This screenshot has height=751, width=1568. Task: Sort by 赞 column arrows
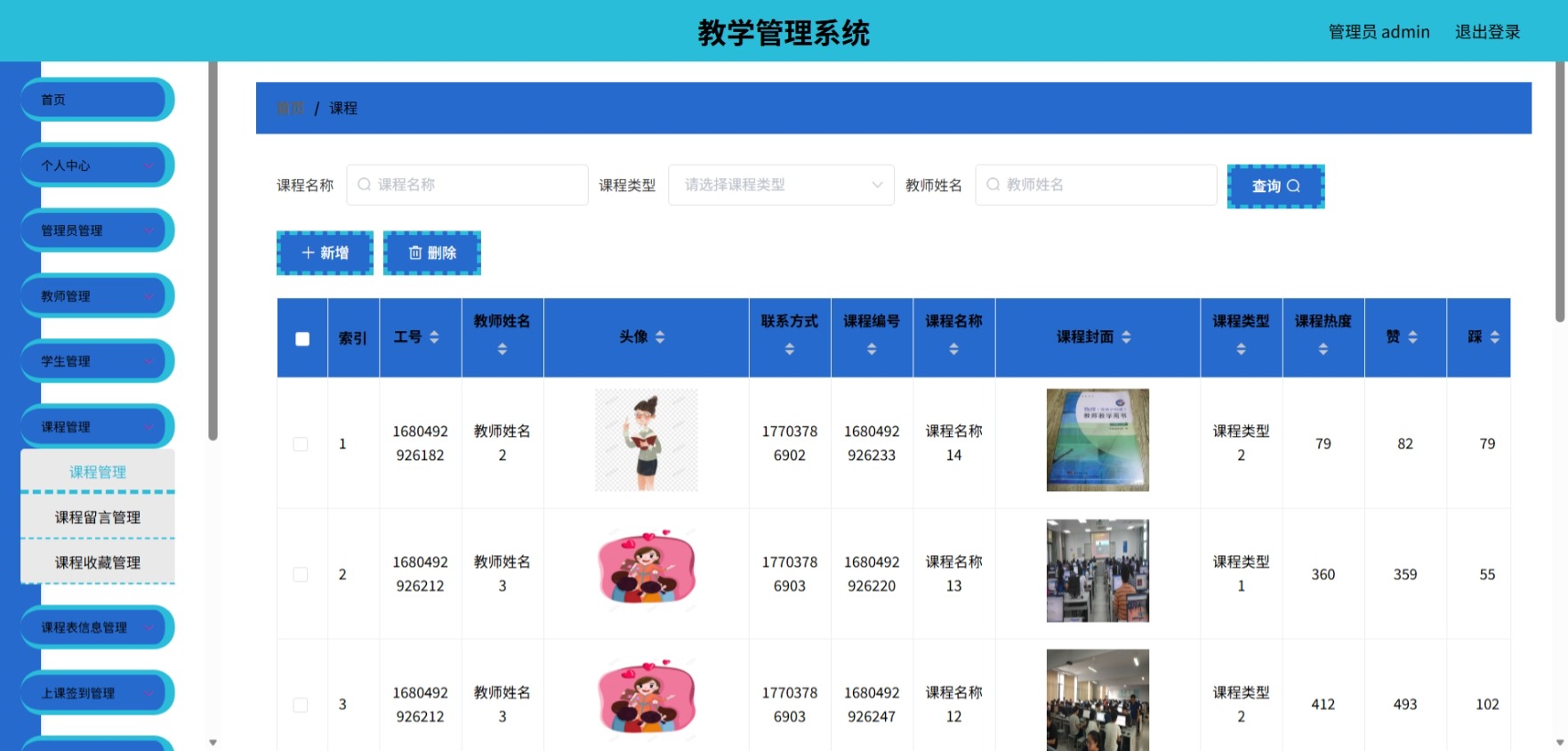click(1412, 337)
